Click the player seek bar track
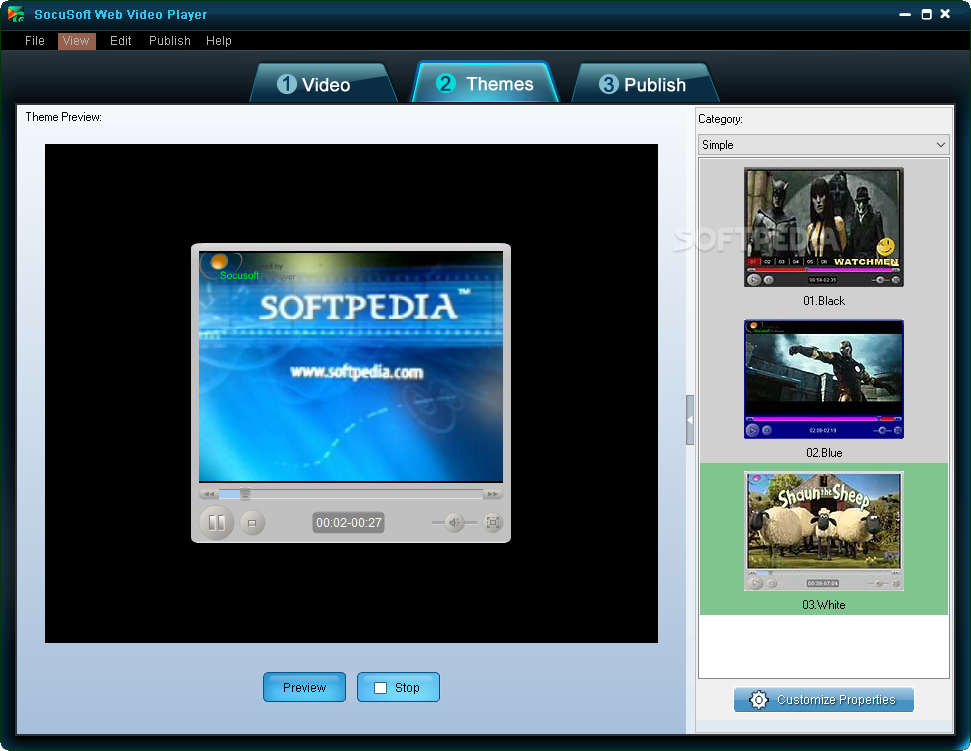Viewport: 971px width, 751px height. tap(351, 494)
